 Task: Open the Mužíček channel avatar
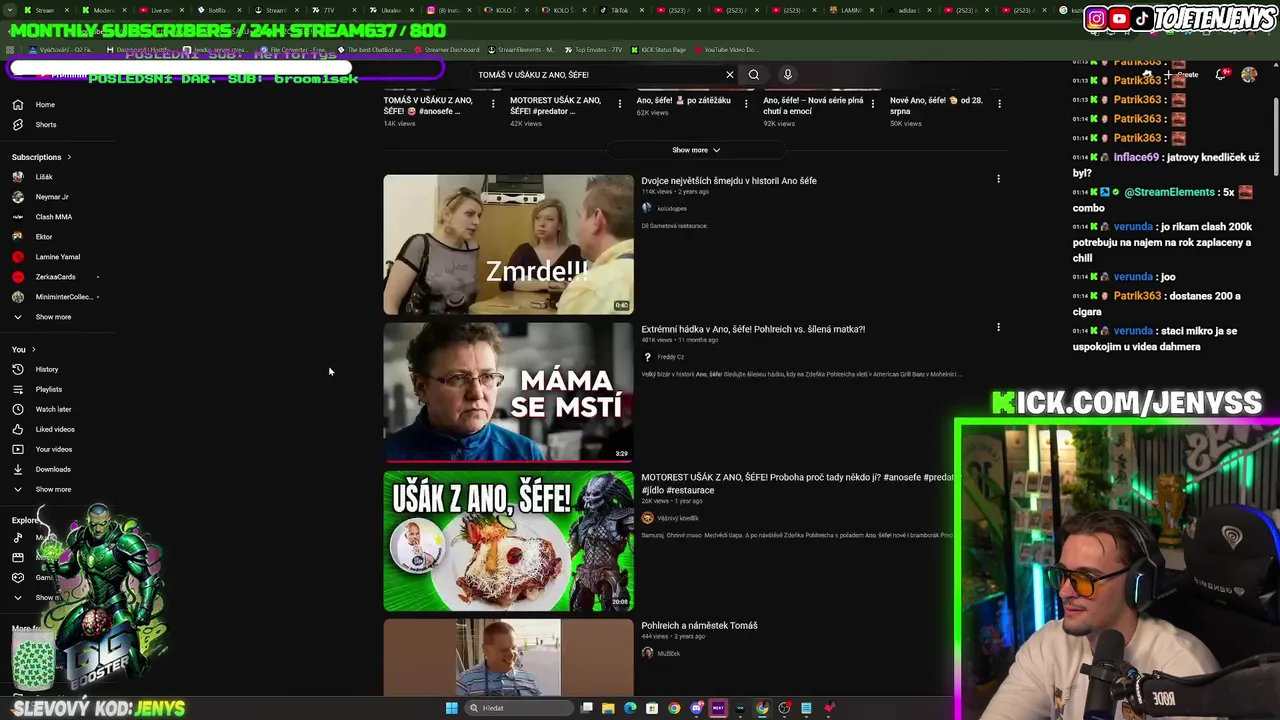[647, 653]
